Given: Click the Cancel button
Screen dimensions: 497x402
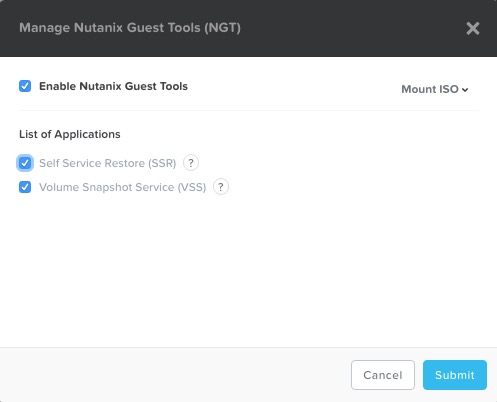Looking at the screenshot, I should click(383, 375).
